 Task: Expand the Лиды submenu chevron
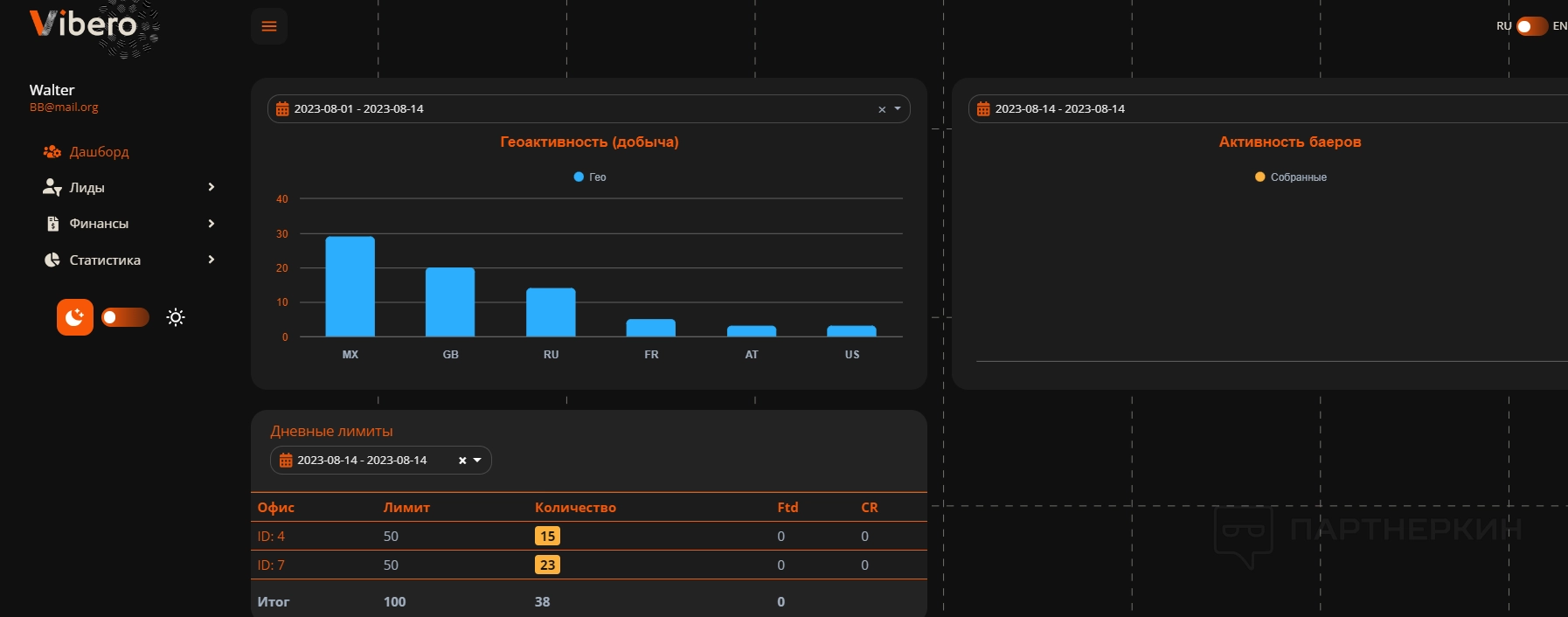(212, 187)
